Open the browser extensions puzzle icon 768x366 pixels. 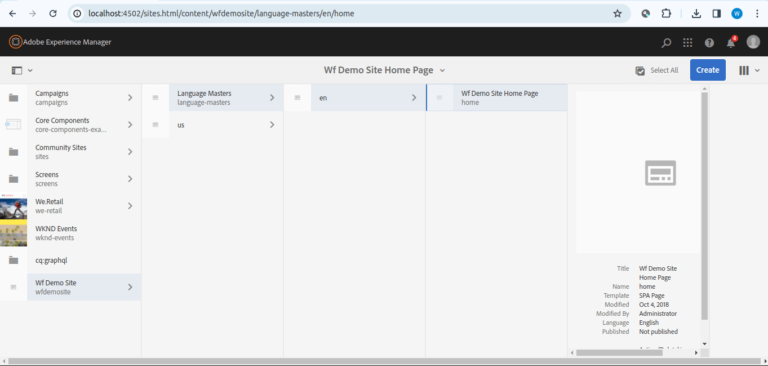666,14
